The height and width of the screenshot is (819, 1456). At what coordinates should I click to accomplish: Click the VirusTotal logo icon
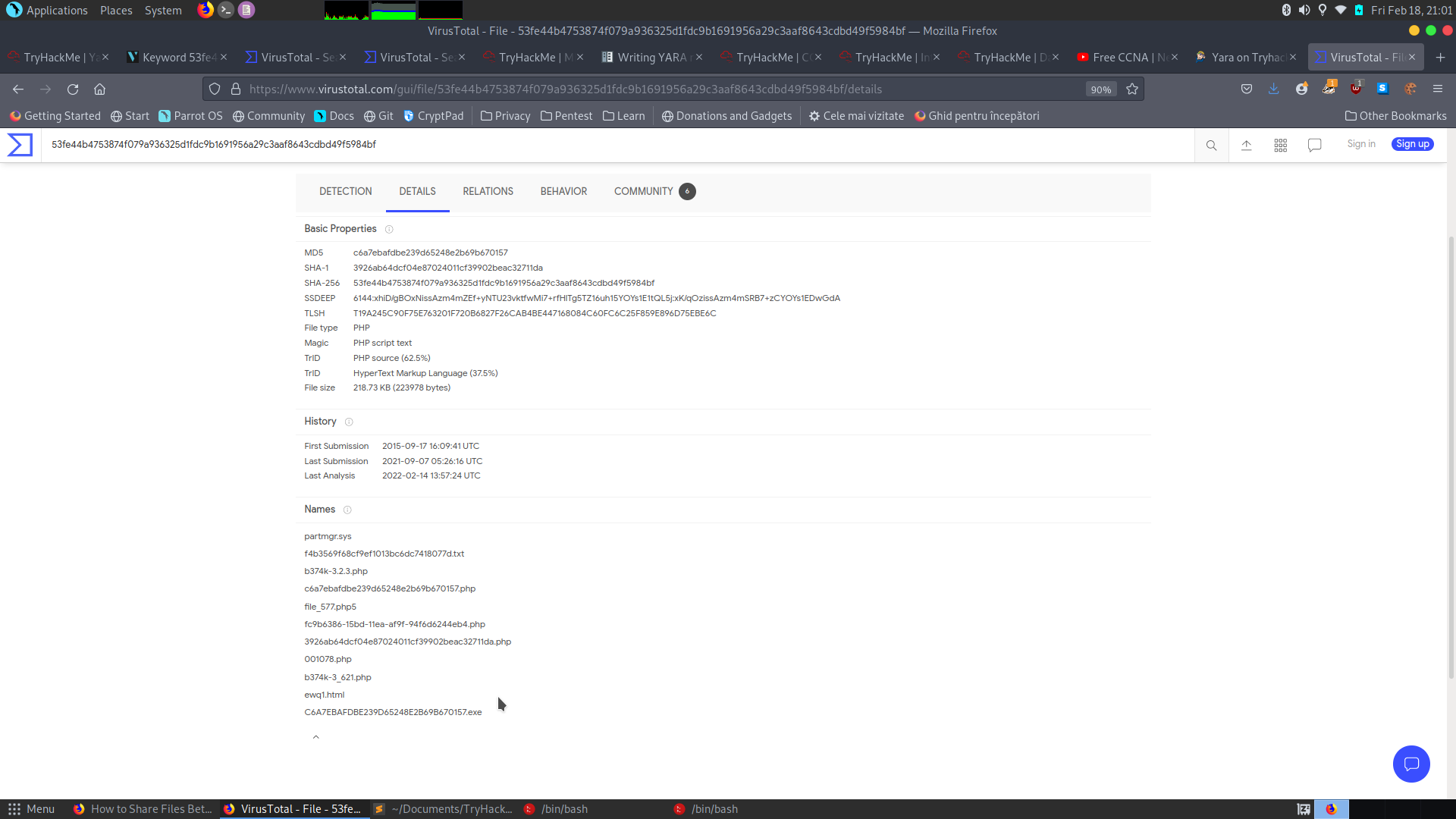[x=20, y=145]
